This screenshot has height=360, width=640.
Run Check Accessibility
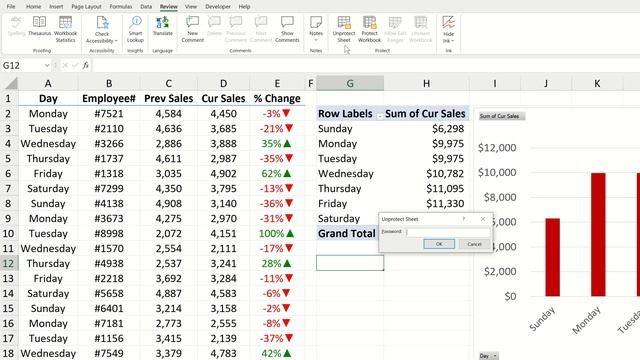(102, 29)
